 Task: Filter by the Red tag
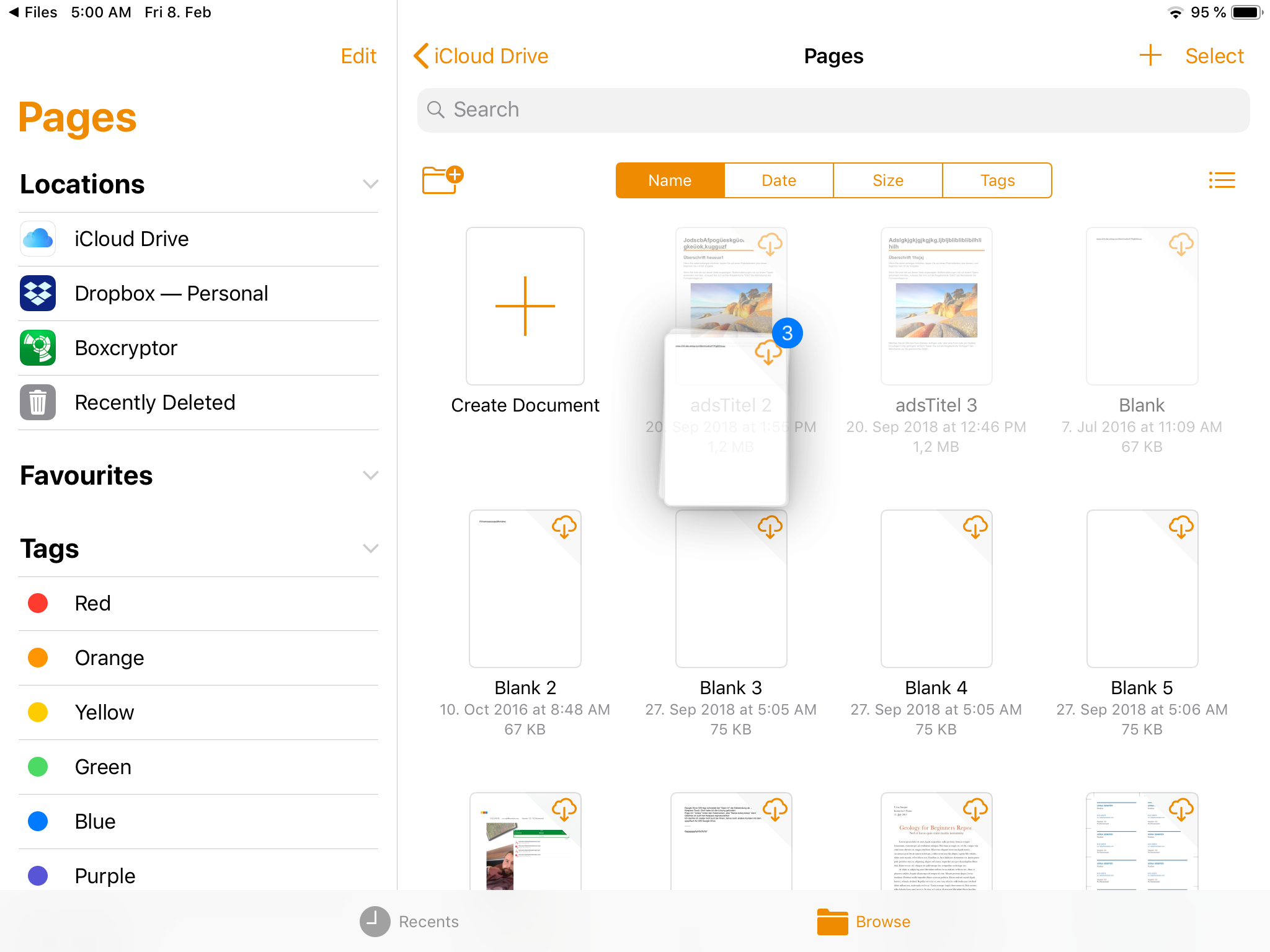coord(92,603)
